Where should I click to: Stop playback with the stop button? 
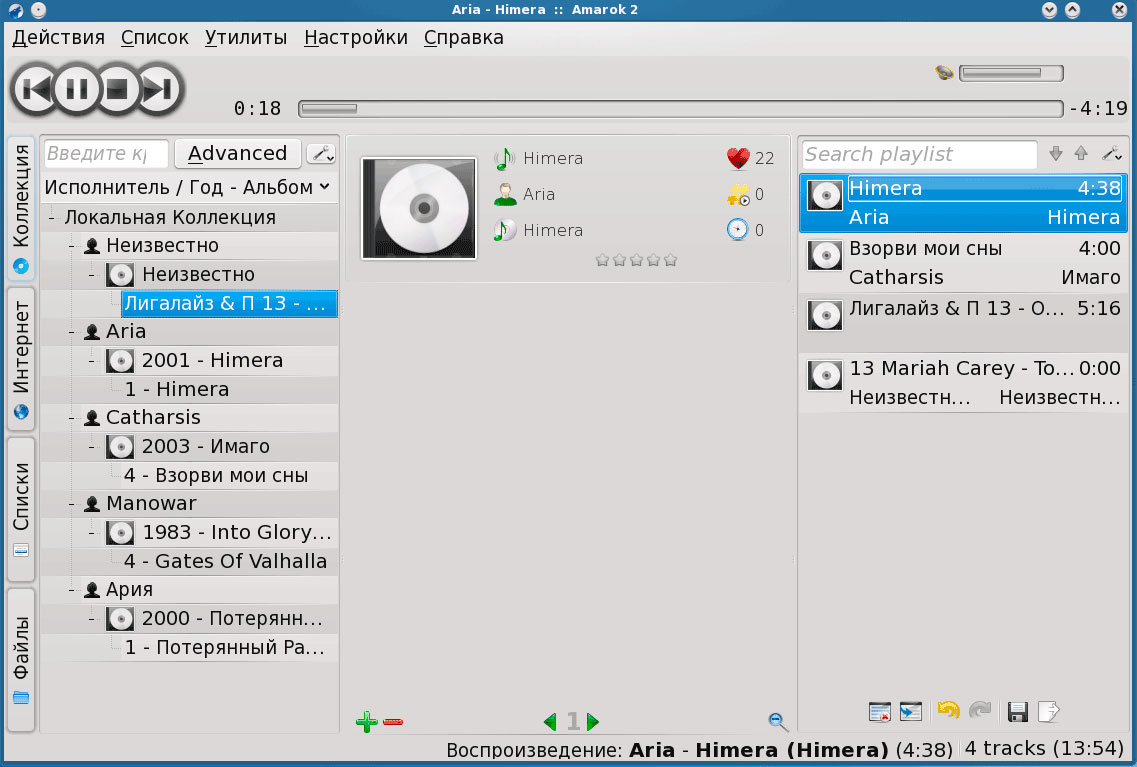[117, 89]
